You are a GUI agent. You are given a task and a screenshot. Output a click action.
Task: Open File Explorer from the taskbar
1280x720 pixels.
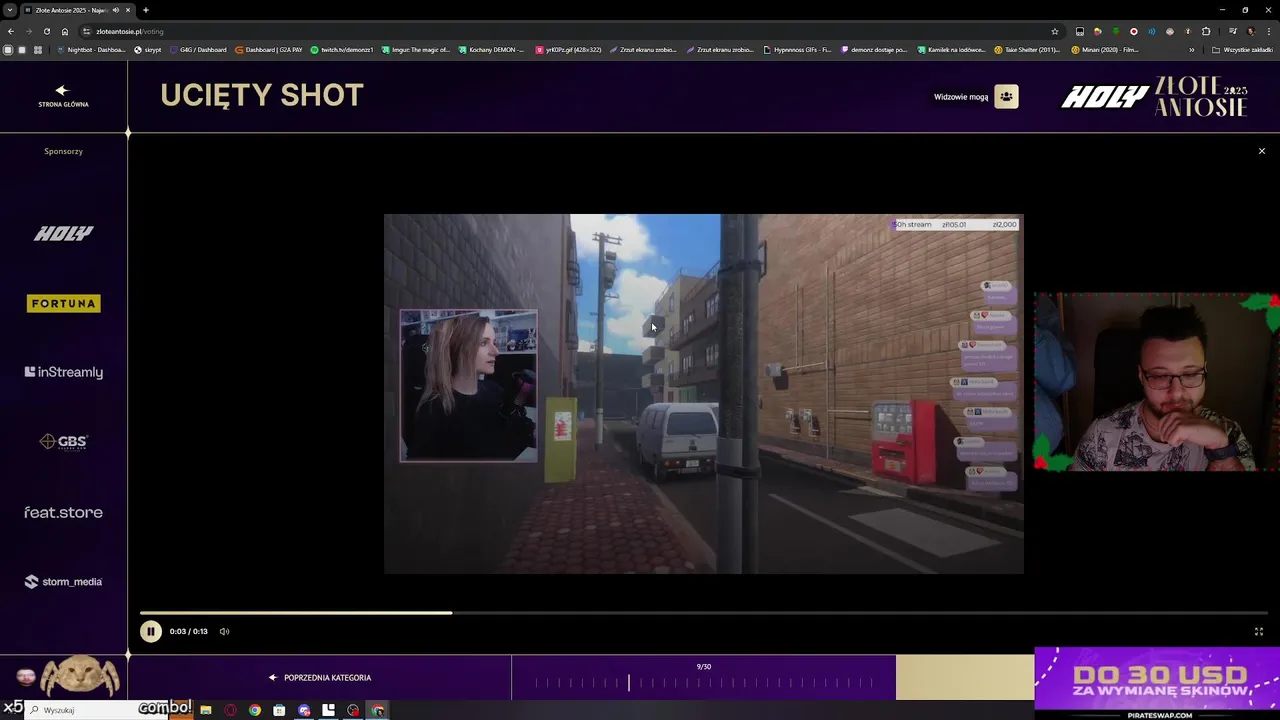click(206, 710)
